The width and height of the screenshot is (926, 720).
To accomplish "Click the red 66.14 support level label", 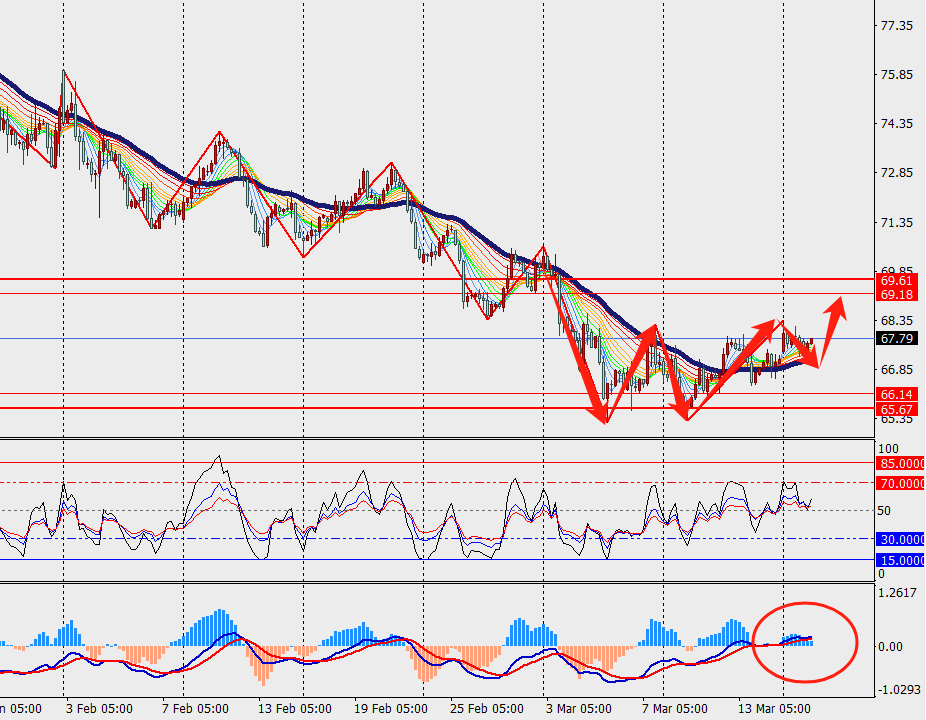I will 898,395.
